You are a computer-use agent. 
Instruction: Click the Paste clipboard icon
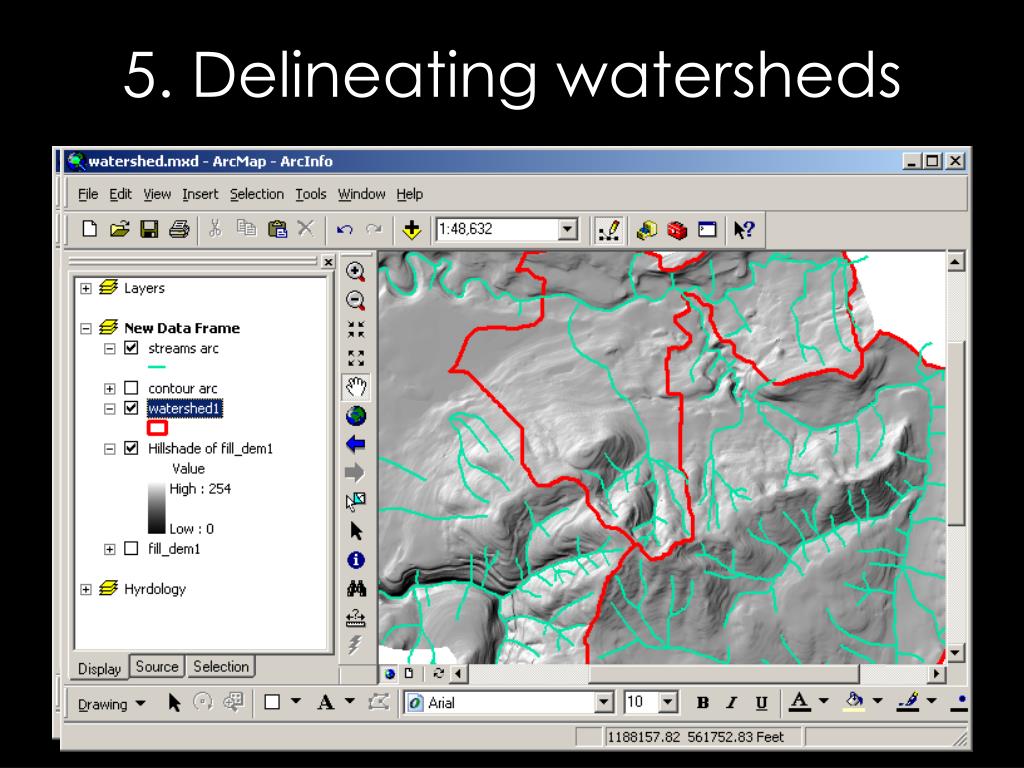click(277, 229)
